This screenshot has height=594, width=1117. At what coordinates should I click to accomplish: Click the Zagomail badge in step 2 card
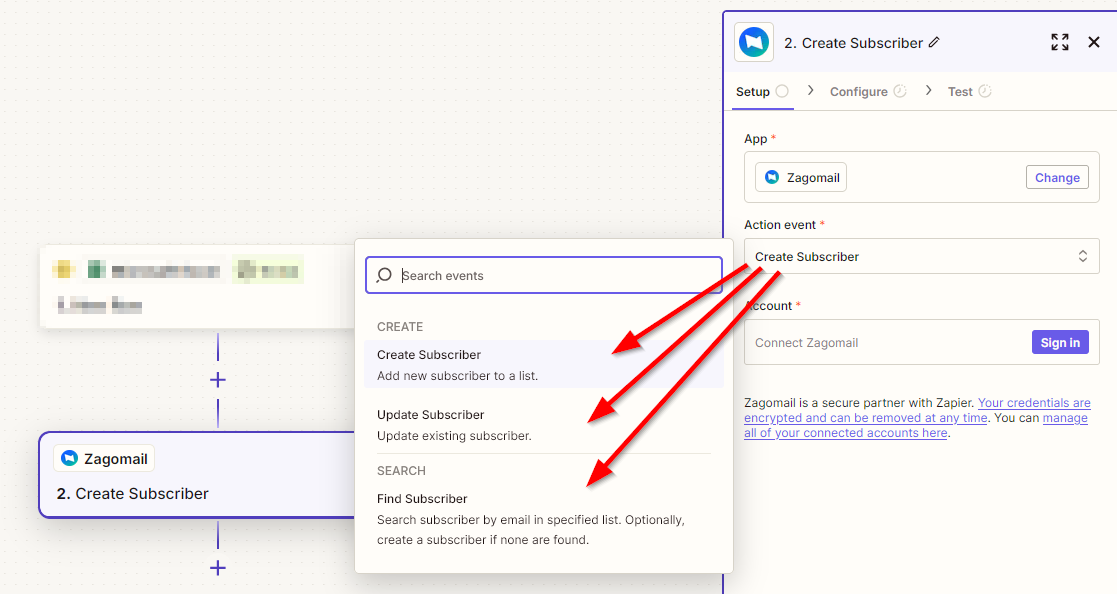(104, 459)
